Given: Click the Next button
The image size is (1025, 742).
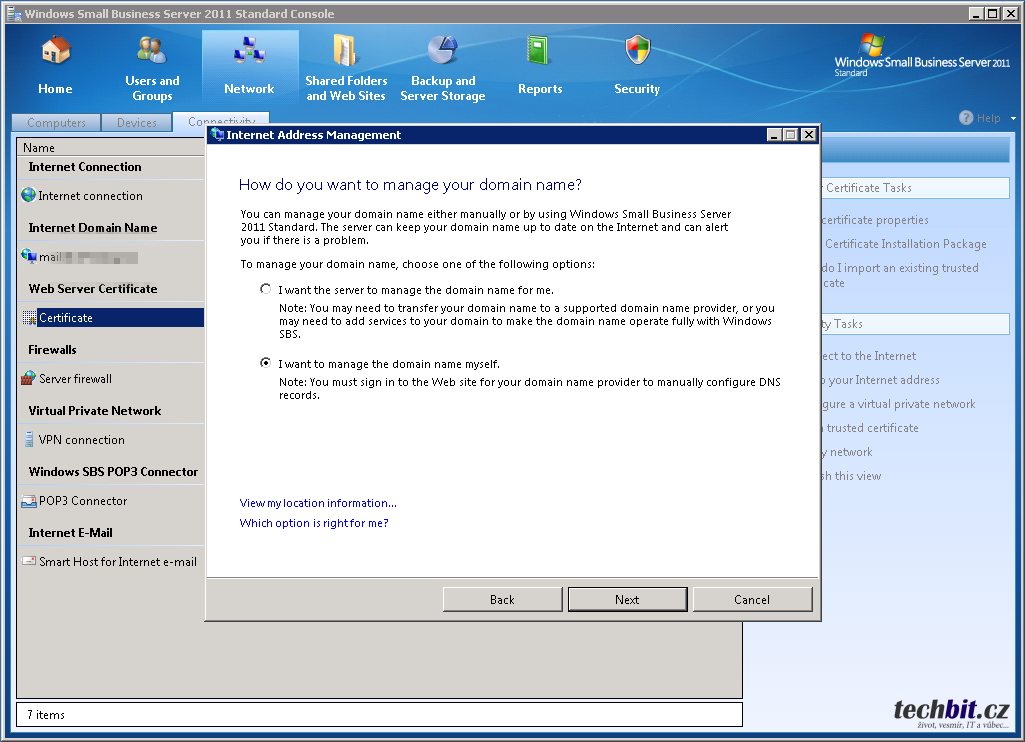Looking at the screenshot, I should click(x=627, y=600).
